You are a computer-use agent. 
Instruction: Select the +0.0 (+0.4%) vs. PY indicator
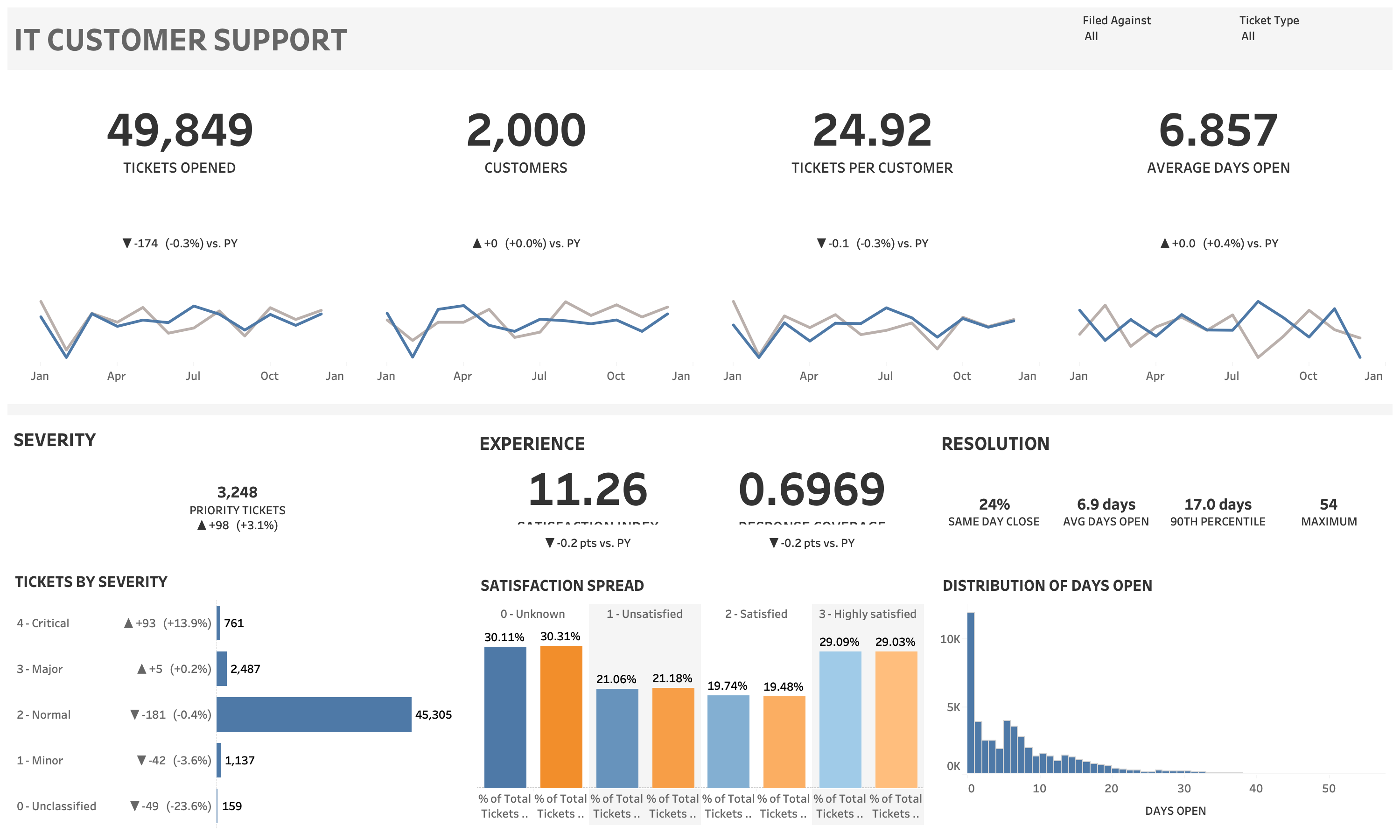pyautogui.click(x=1219, y=244)
